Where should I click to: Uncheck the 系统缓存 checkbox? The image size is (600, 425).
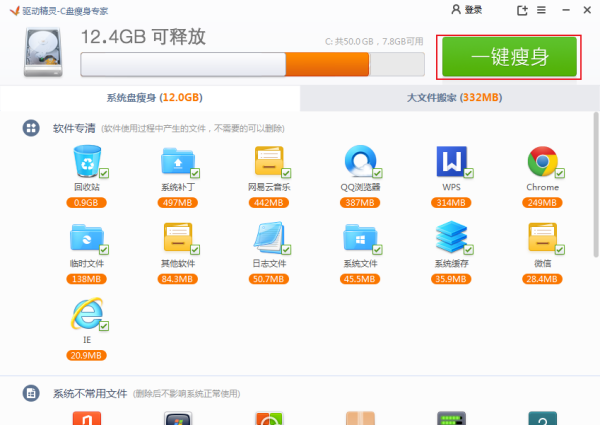pyautogui.click(x=469, y=249)
